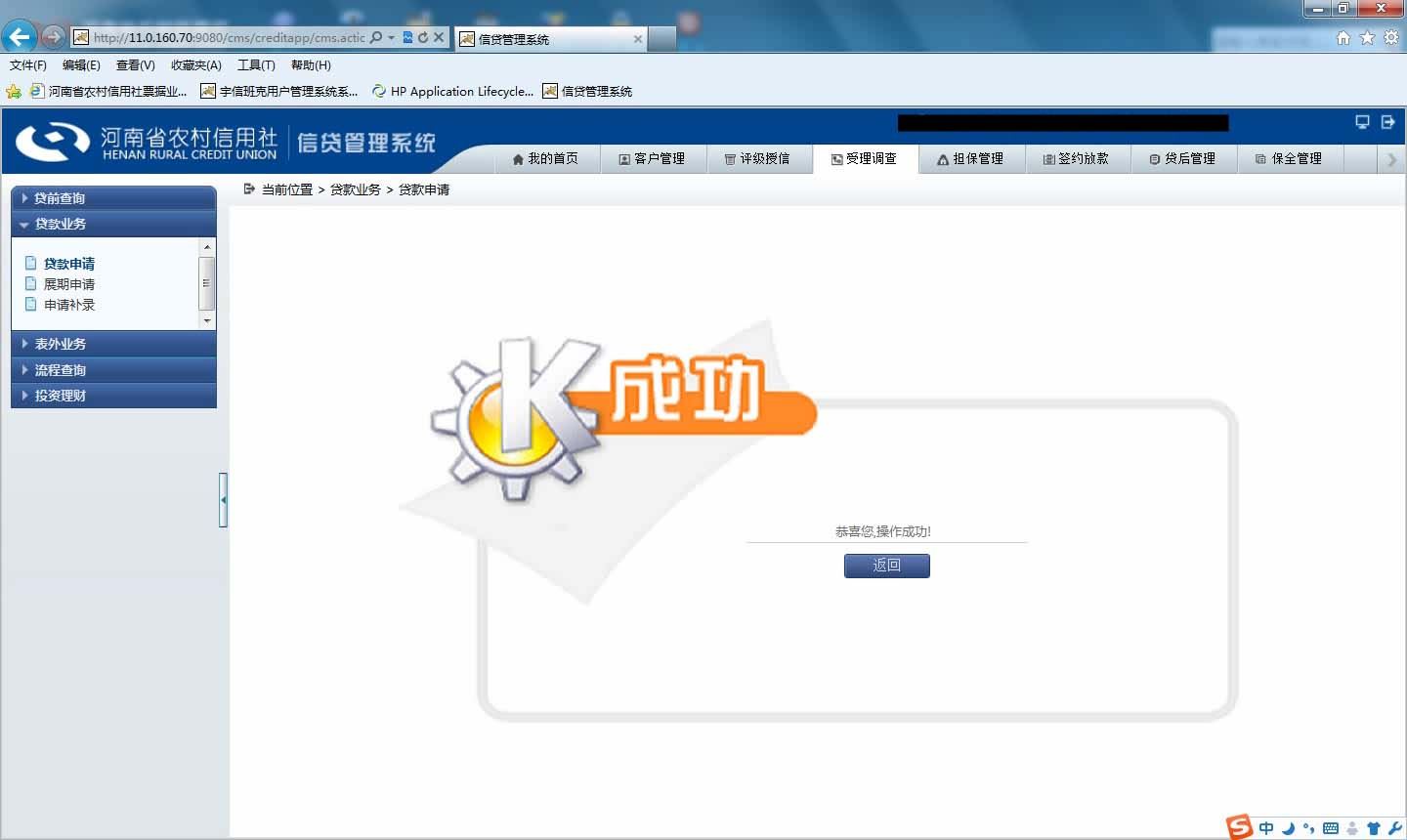This screenshot has width=1407, height=840.
Task: Click 贷款业务 in the breadcrumb
Action: tap(356, 189)
